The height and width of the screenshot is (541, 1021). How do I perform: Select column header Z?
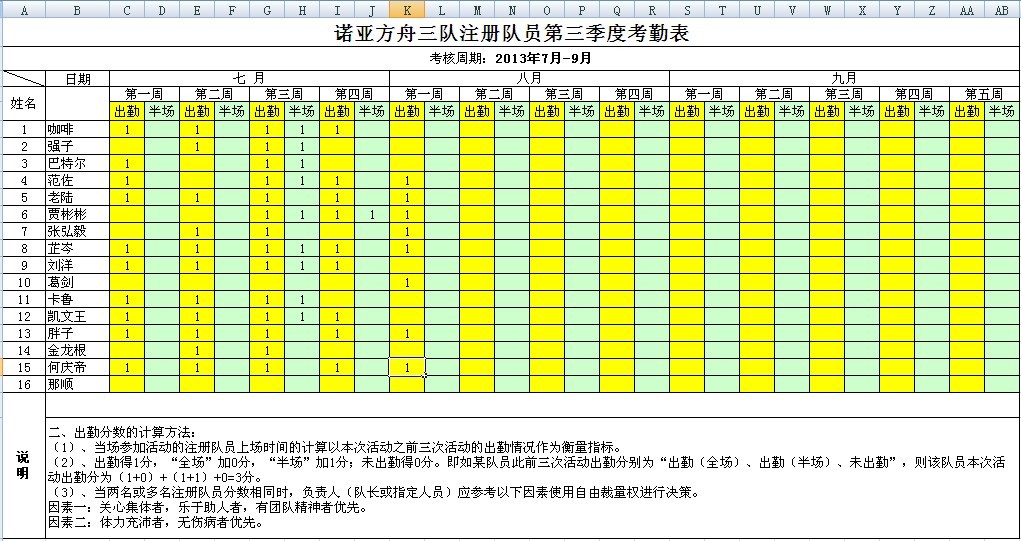point(932,10)
